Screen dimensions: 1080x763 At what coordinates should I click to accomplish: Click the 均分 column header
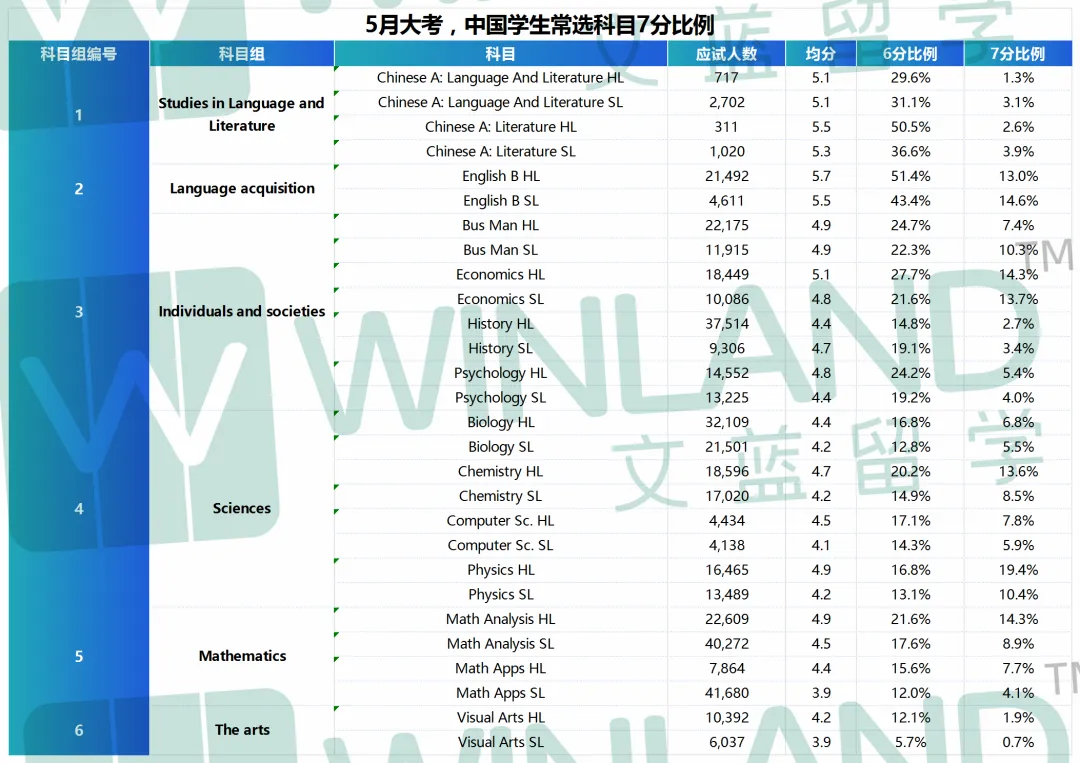[820, 54]
